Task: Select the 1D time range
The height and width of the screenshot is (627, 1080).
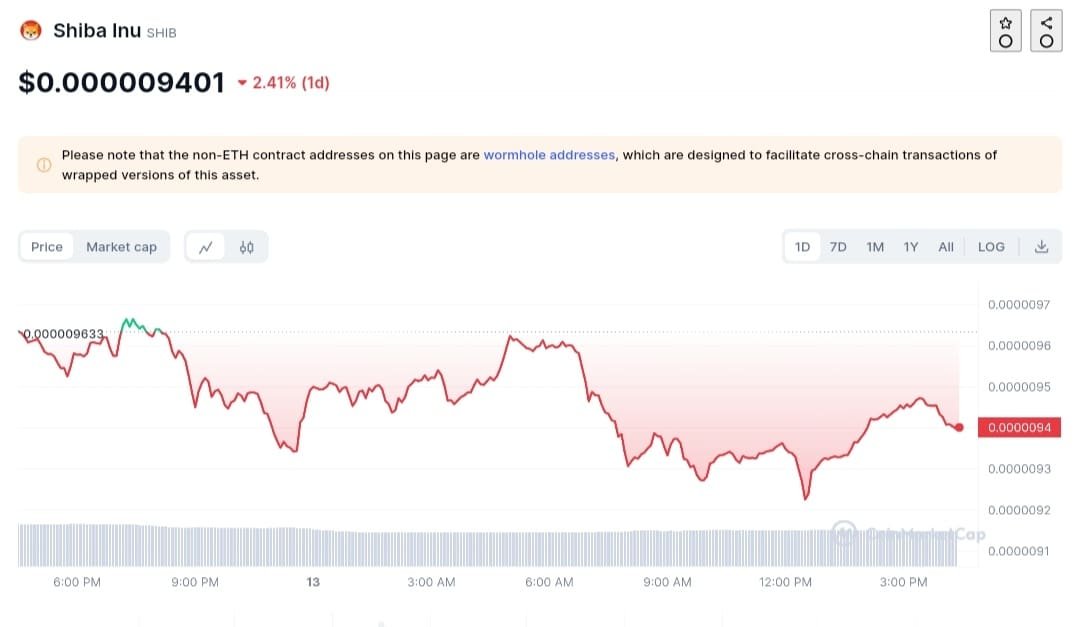Action: tap(802, 247)
